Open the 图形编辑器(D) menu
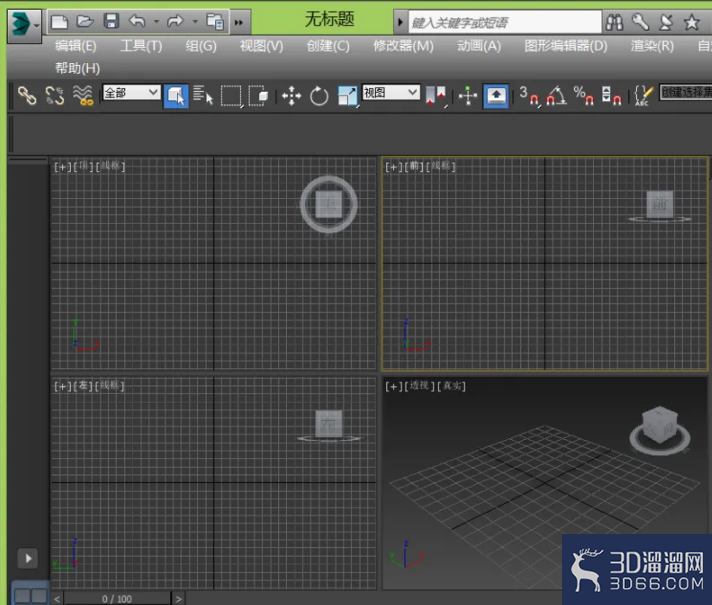 click(x=566, y=46)
